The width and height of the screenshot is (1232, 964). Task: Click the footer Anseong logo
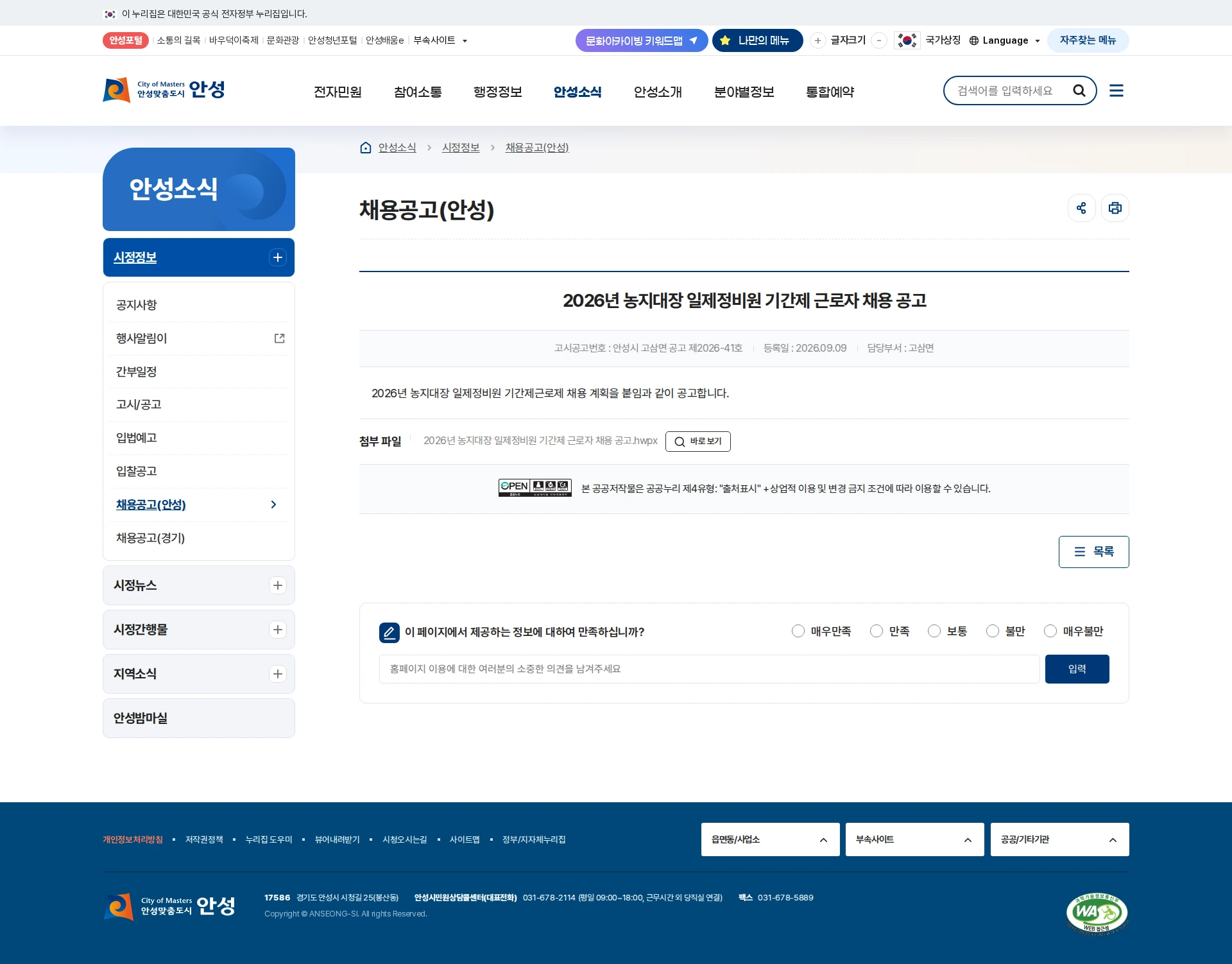click(169, 906)
